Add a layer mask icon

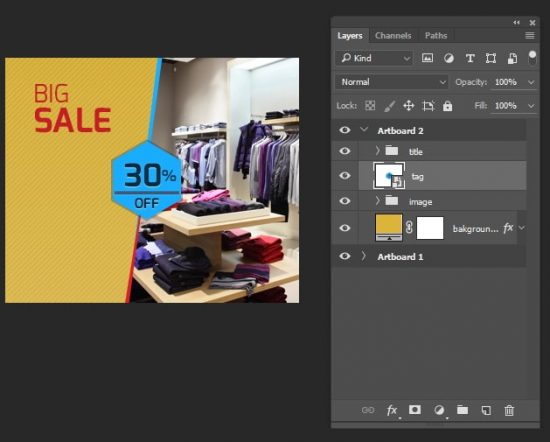[415, 410]
